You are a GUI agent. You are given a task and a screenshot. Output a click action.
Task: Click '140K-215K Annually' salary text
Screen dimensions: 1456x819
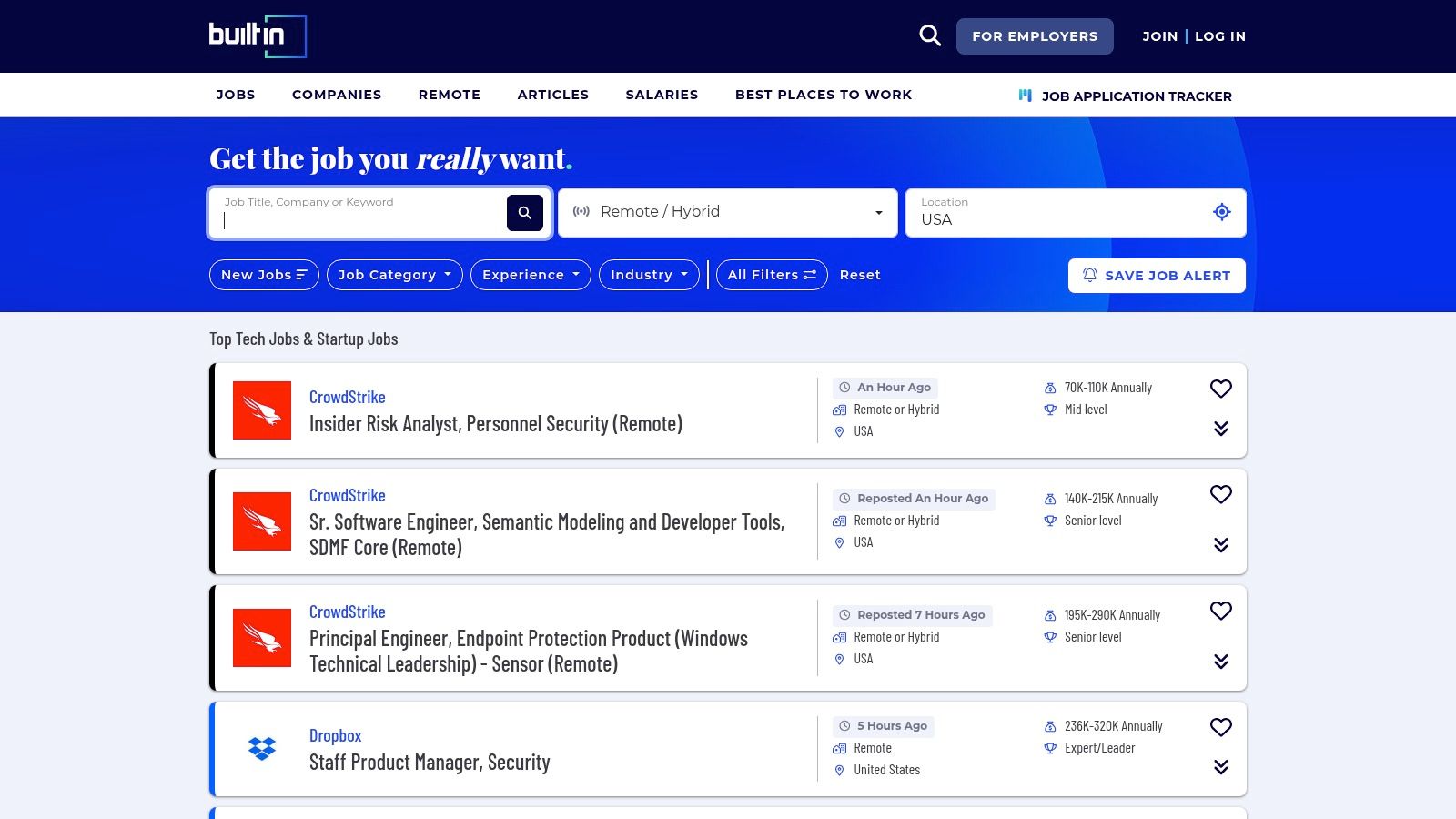click(x=1111, y=499)
